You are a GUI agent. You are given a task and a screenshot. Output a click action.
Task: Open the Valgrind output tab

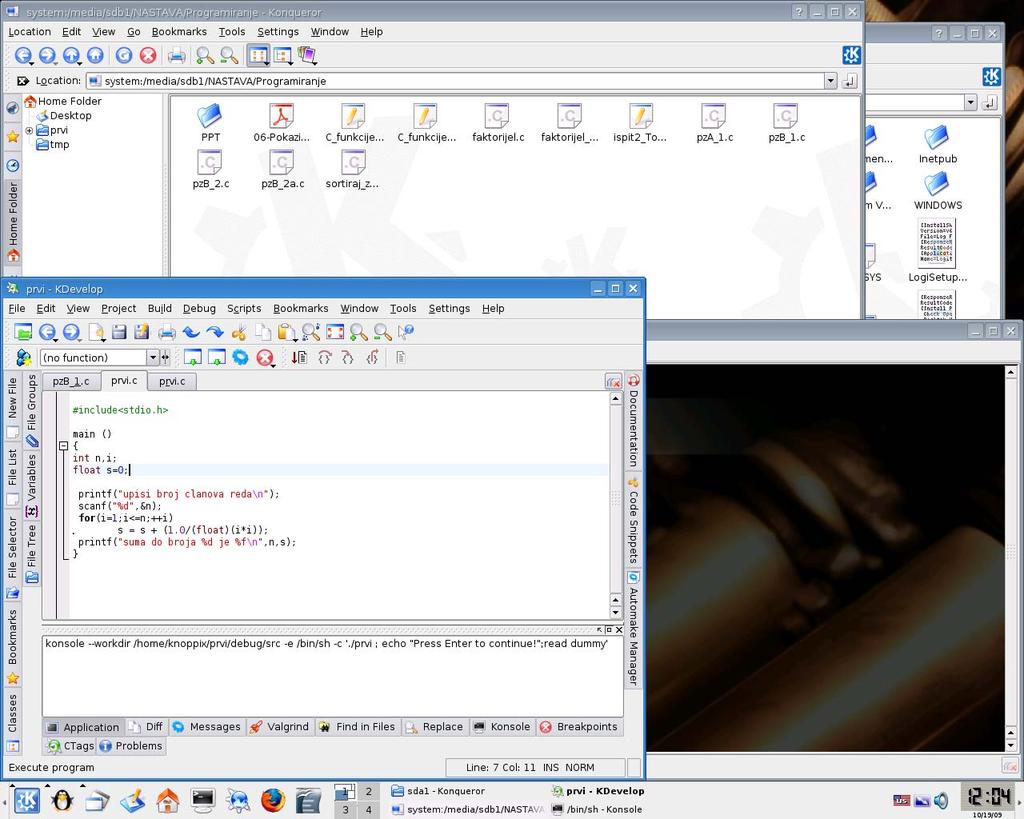point(280,727)
